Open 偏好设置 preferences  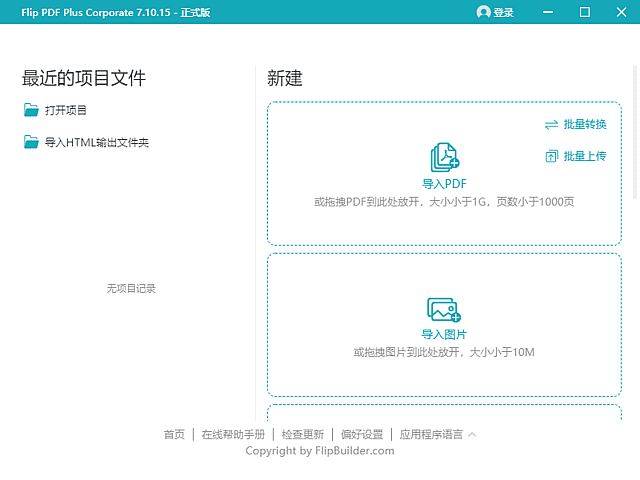tap(361, 435)
